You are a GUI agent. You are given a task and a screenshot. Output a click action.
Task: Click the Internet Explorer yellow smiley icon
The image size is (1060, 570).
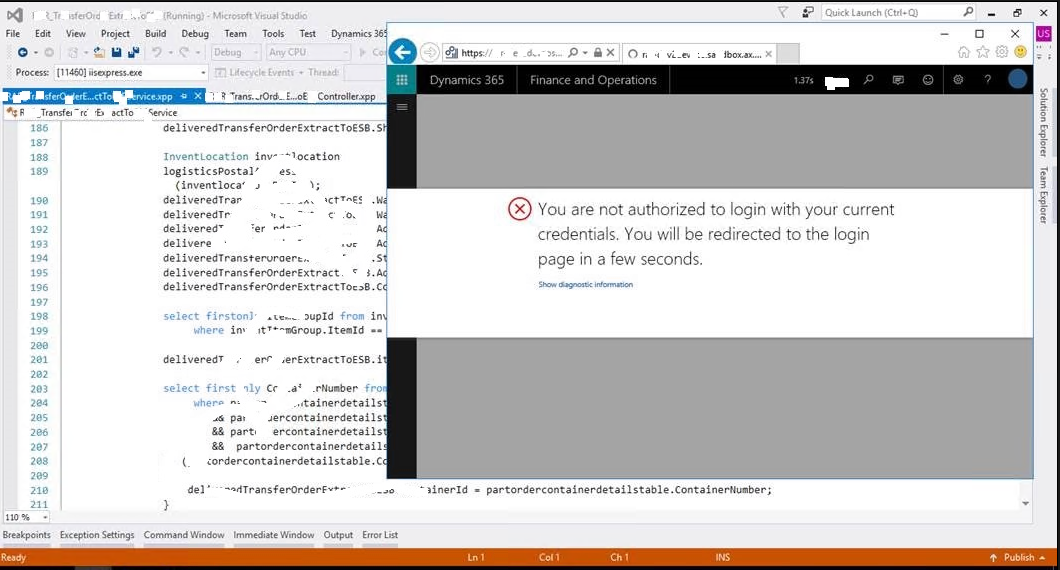point(1021,52)
